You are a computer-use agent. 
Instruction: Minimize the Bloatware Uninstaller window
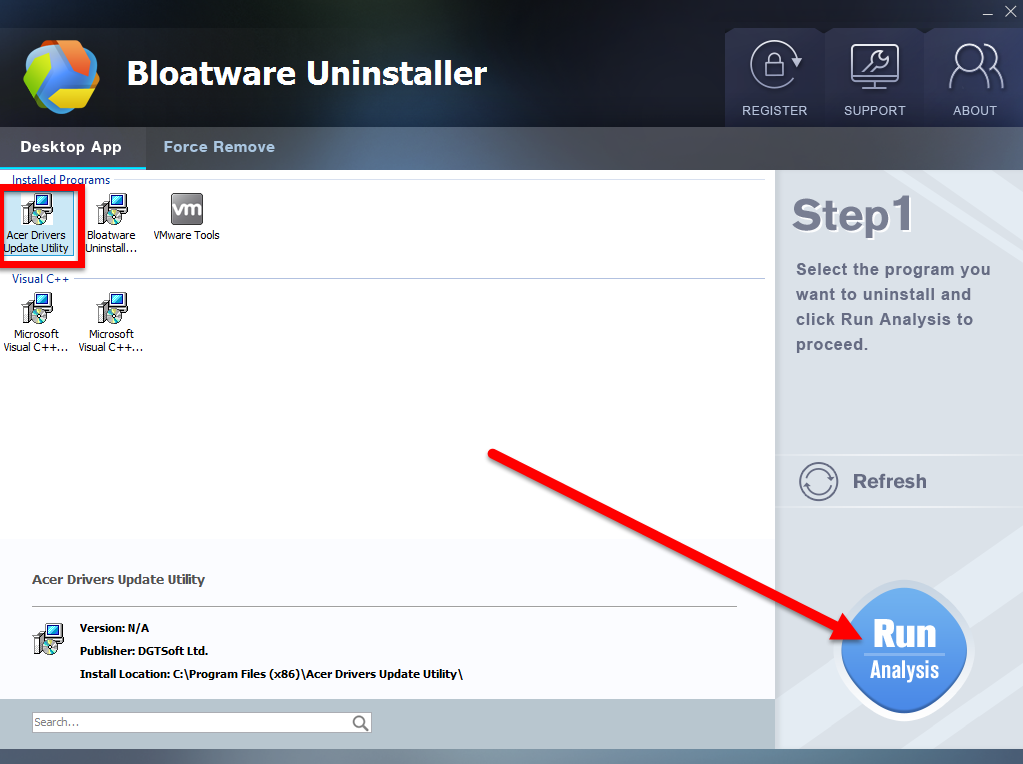(988, 13)
